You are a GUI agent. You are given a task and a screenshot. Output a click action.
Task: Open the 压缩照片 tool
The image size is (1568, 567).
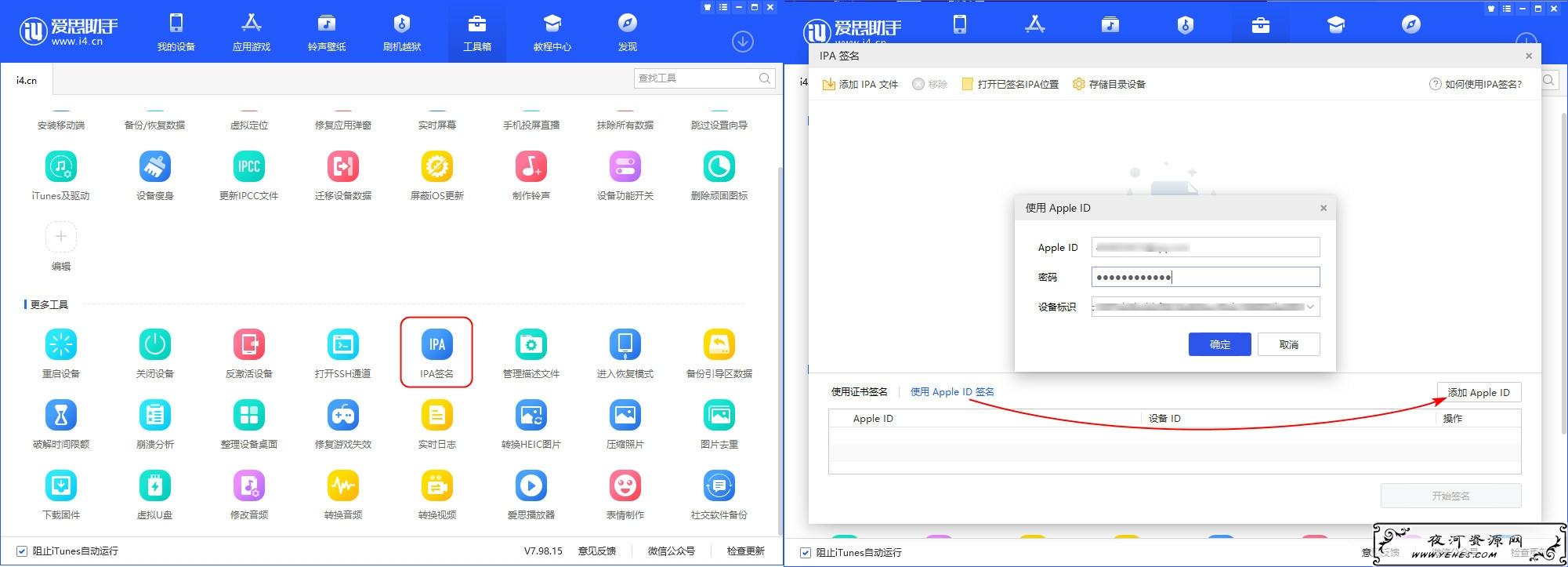(x=625, y=415)
